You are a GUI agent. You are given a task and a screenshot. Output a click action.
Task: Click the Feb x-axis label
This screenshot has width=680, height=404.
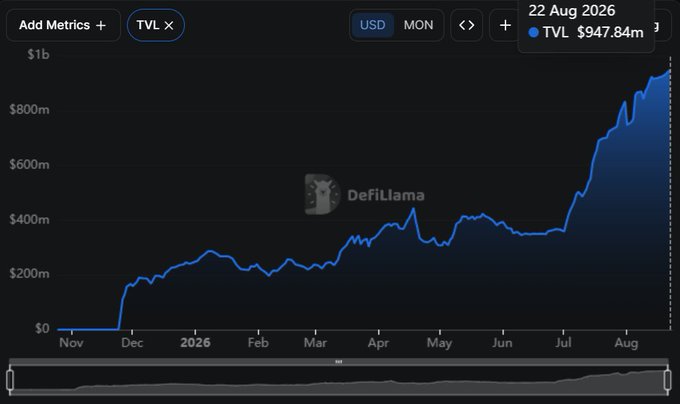[x=258, y=343]
